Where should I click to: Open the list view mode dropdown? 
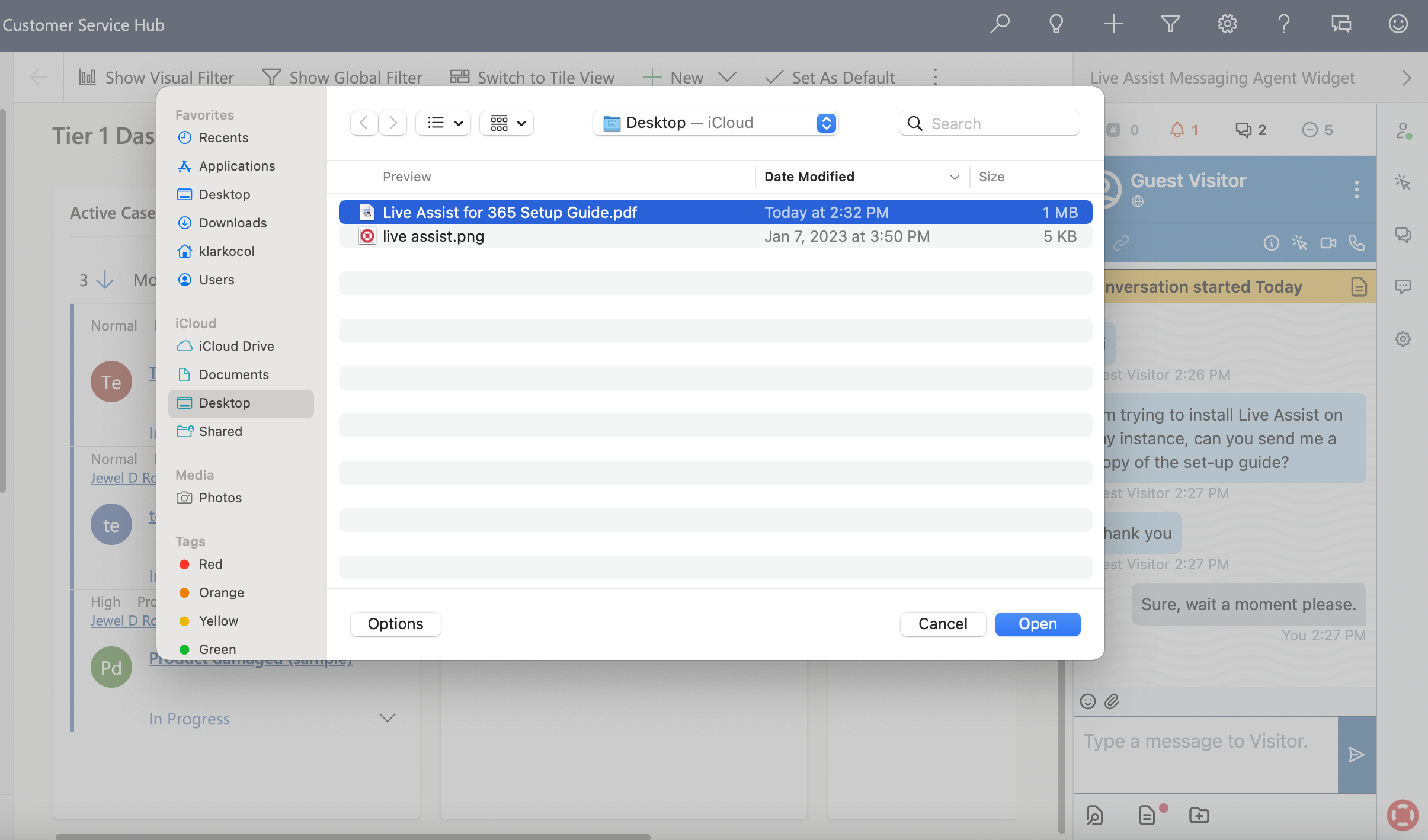443,123
